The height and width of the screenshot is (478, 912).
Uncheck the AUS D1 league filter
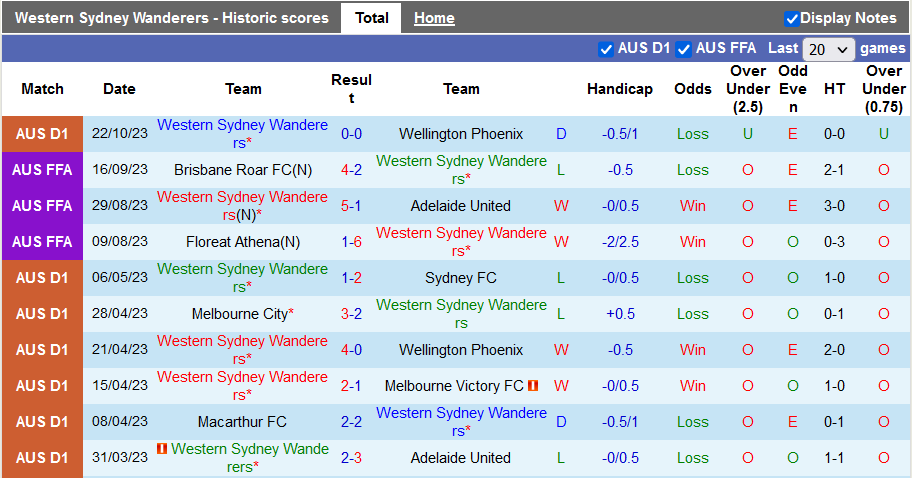click(x=606, y=49)
